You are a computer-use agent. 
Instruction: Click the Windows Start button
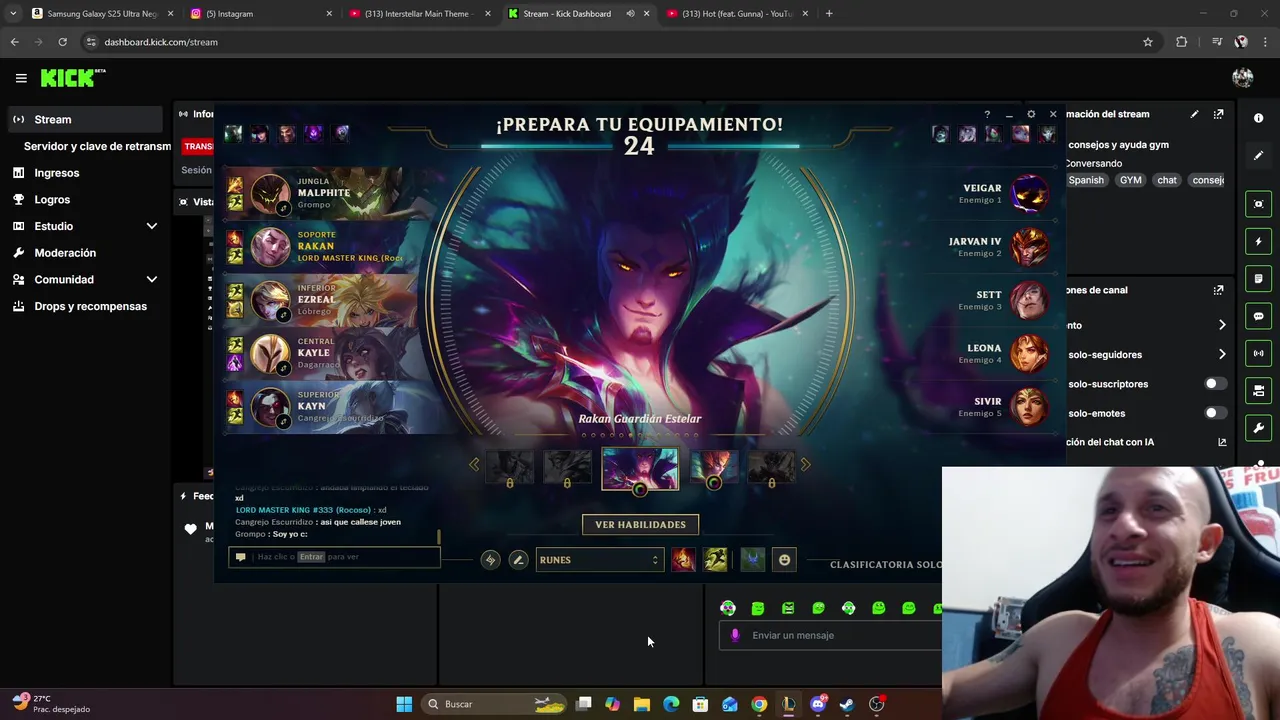(404, 704)
